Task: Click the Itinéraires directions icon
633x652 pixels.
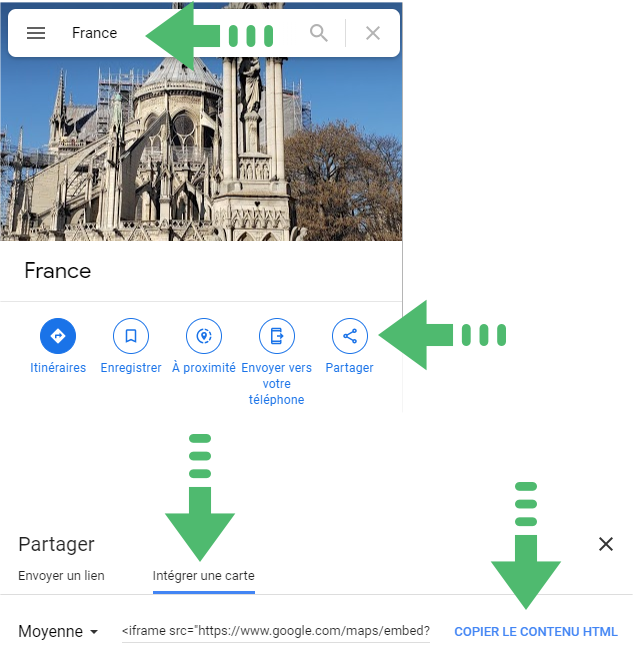Action: coord(58,336)
